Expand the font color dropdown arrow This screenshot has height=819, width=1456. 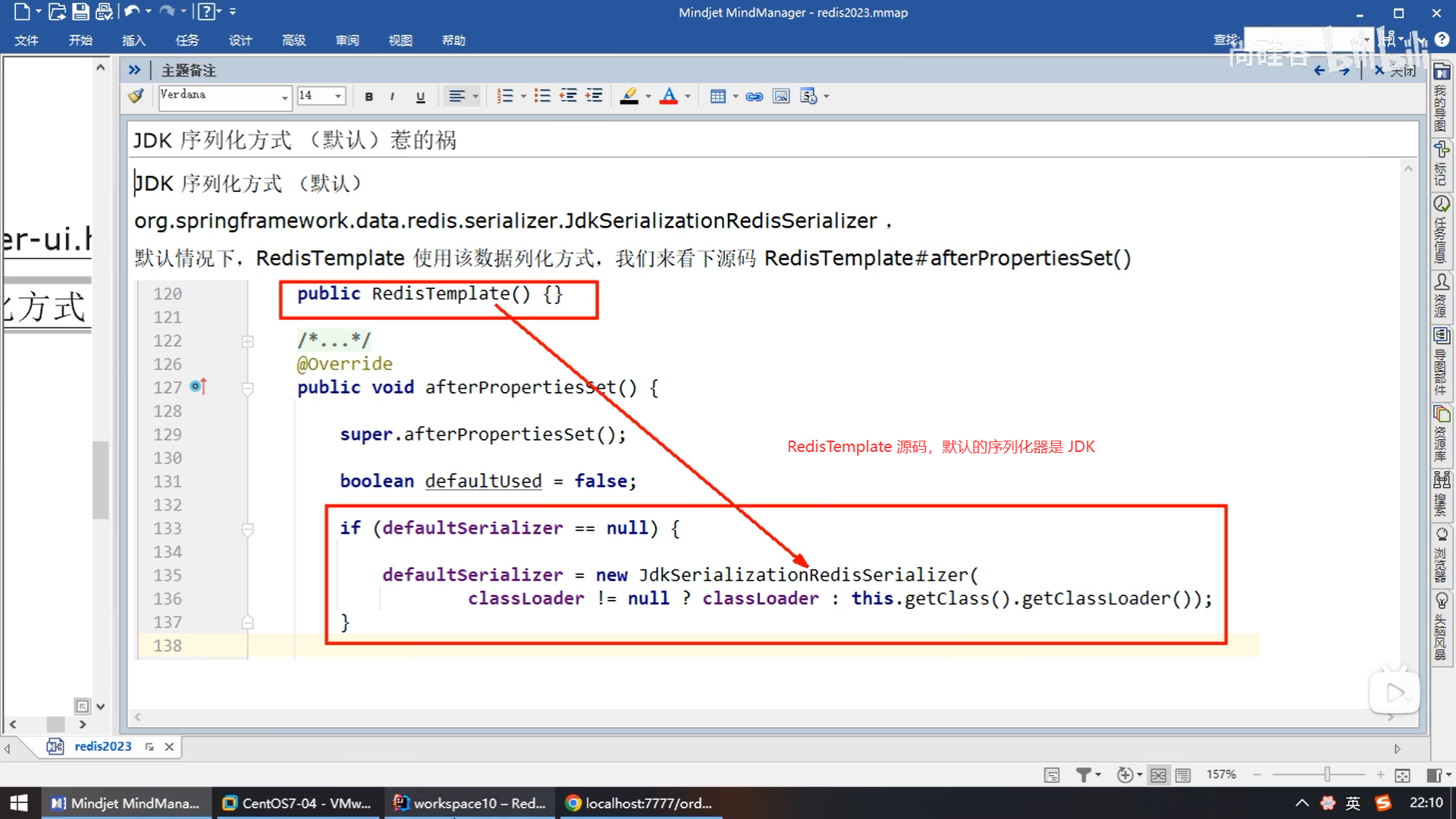coord(688,96)
